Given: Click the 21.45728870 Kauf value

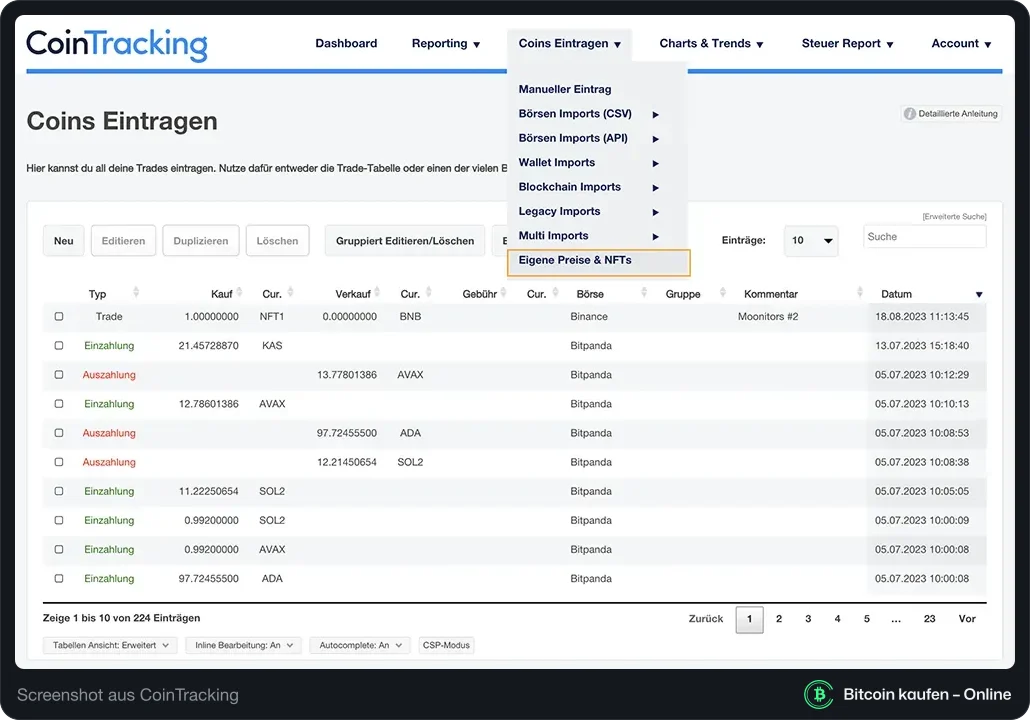Looking at the screenshot, I should pos(208,346).
